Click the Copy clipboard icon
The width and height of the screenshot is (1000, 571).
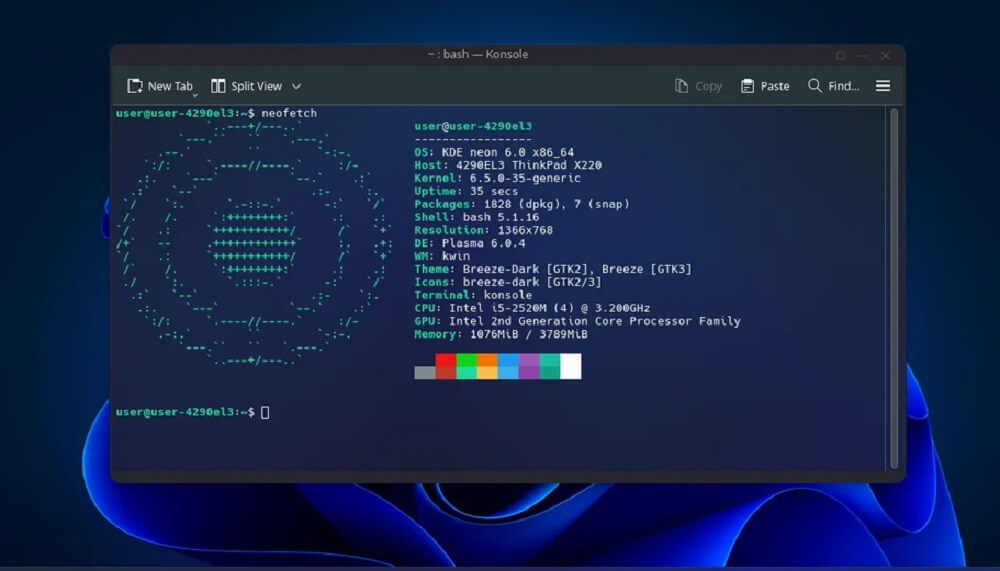pyautogui.click(x=682, y=86)
